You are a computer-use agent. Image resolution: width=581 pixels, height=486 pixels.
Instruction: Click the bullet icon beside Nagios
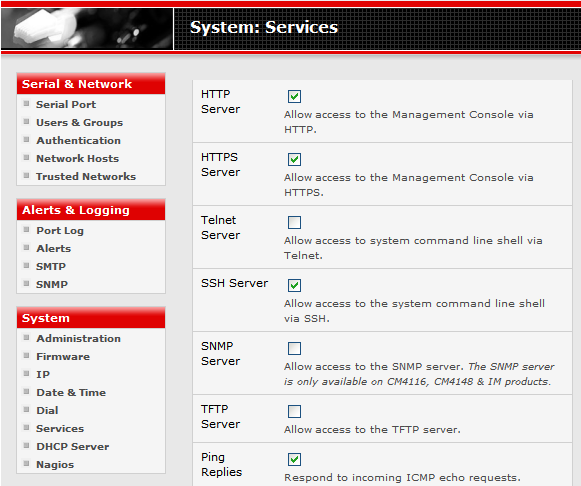pos(26,463)
